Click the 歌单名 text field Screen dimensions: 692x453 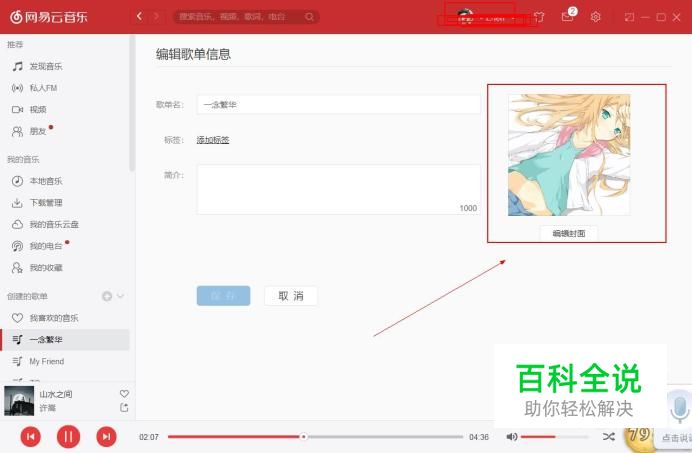(338, 105)
